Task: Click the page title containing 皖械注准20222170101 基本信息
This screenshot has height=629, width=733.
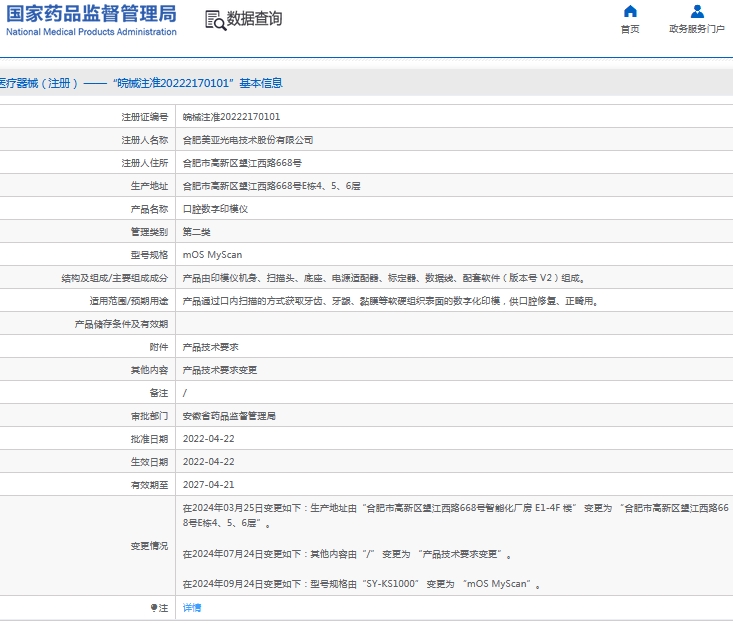Action: click(141, 83)
